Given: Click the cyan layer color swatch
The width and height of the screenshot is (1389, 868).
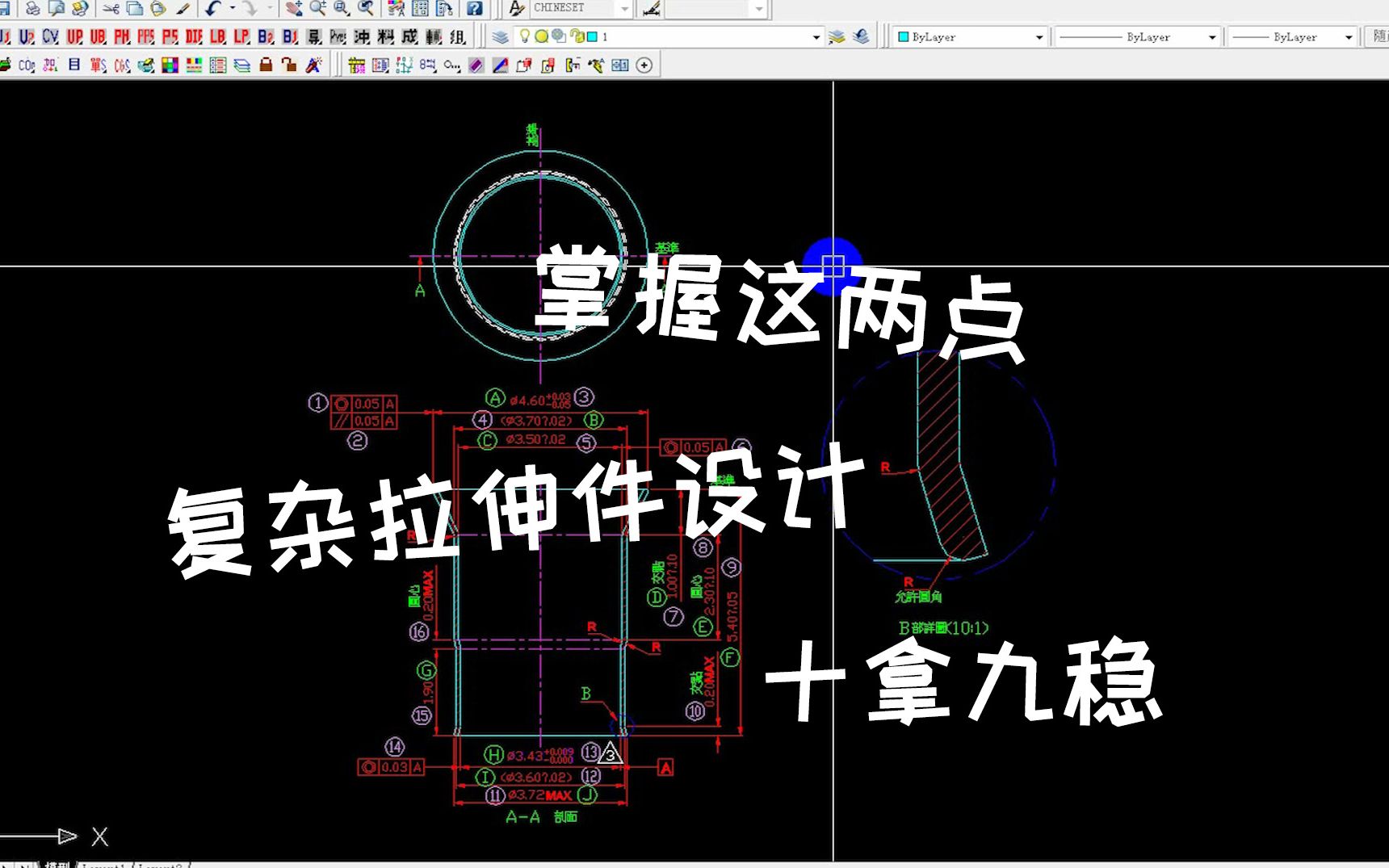Looking at the screenshot, I should click(592, 37).
